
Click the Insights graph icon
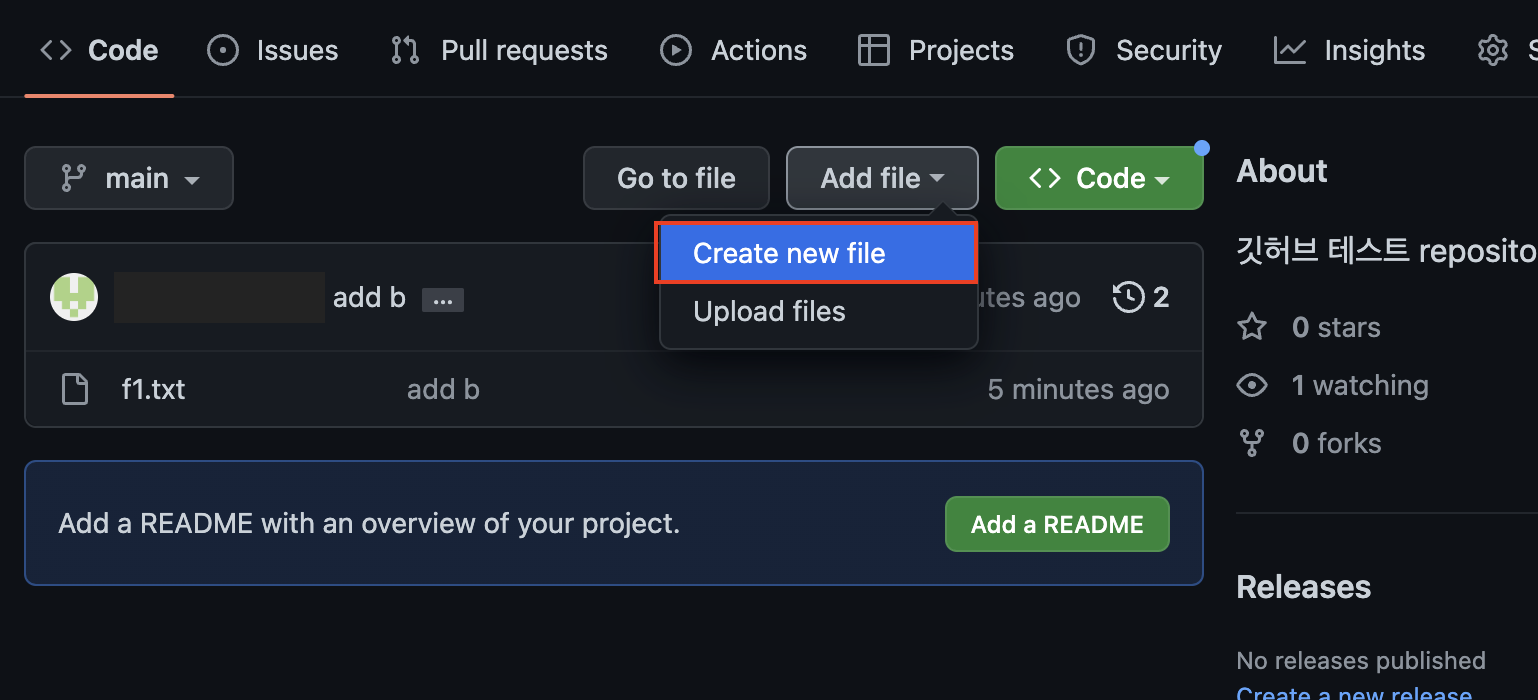[x=1290, y=50]
